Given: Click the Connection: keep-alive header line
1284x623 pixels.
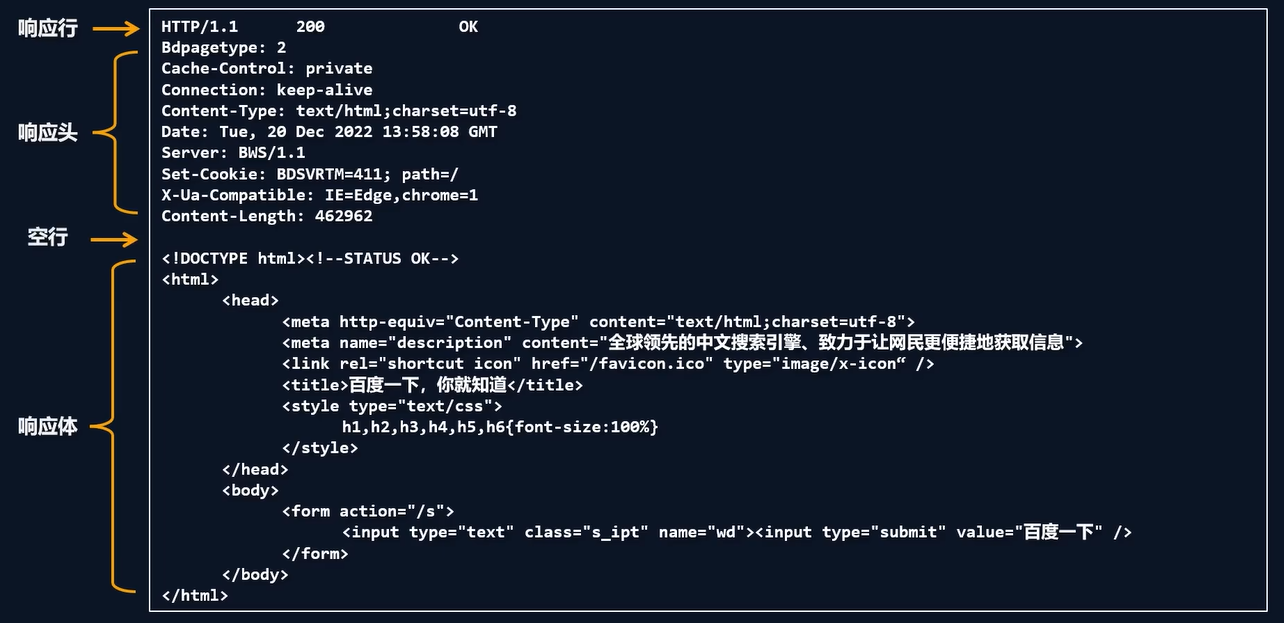Looking at the screenshot, I should click(x=267, y=90).
